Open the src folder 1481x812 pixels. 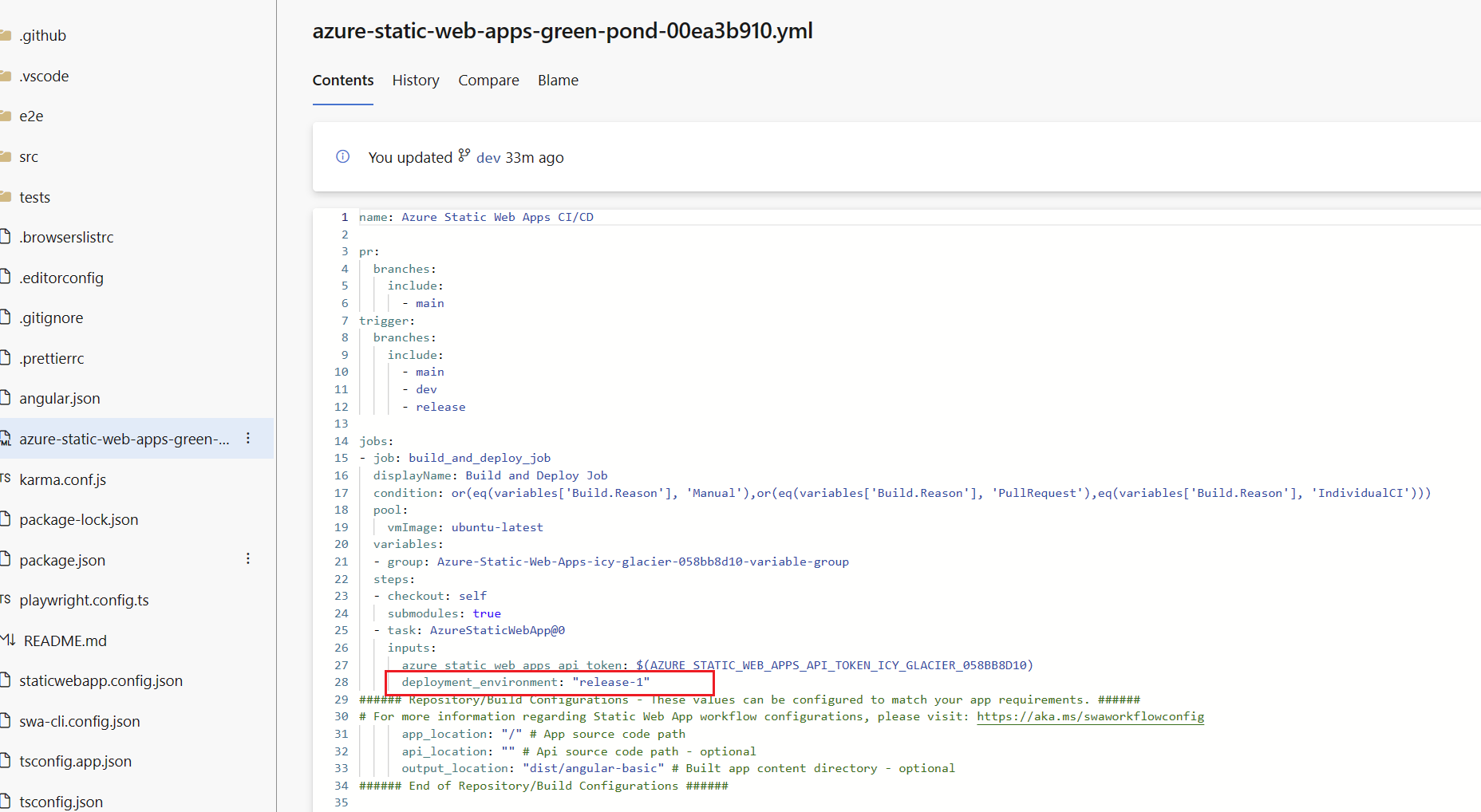pos(29,156)
